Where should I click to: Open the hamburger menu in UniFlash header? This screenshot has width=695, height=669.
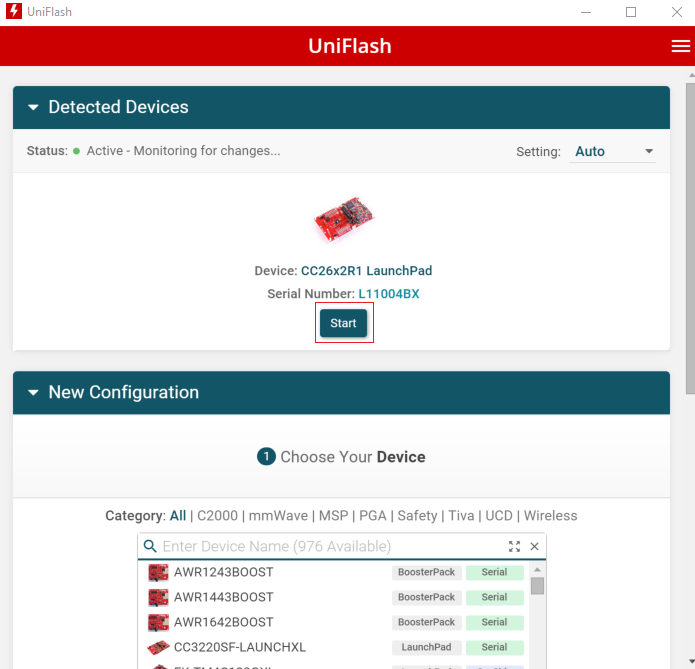click(x=680, y=47)
